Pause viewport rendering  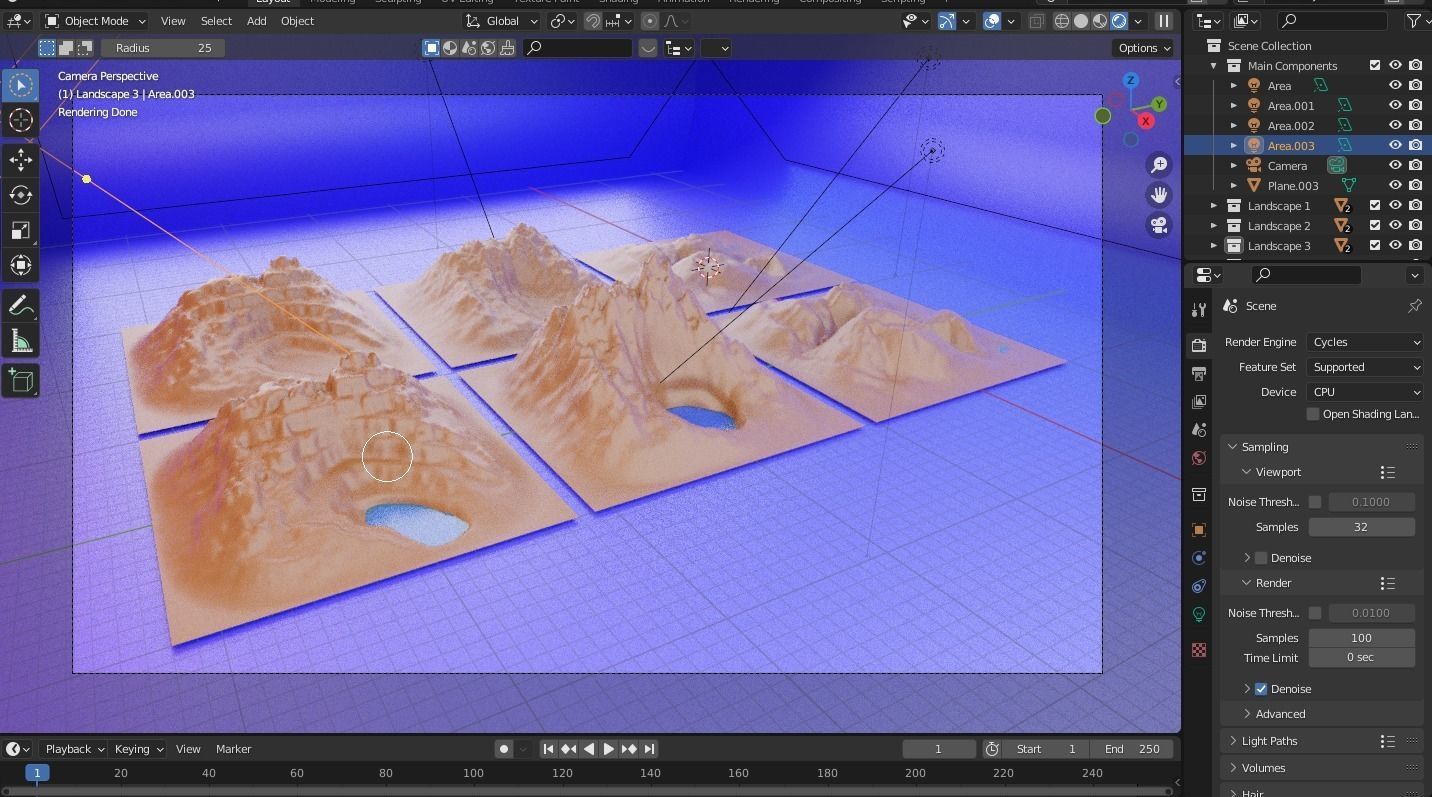pos(1164,21)
